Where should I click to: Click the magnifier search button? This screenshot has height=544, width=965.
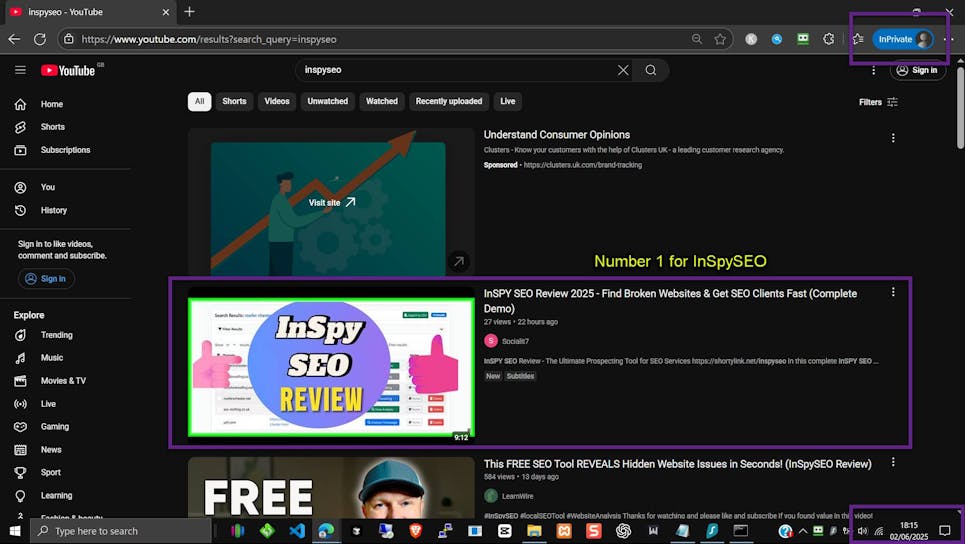[x=651, y=70]
